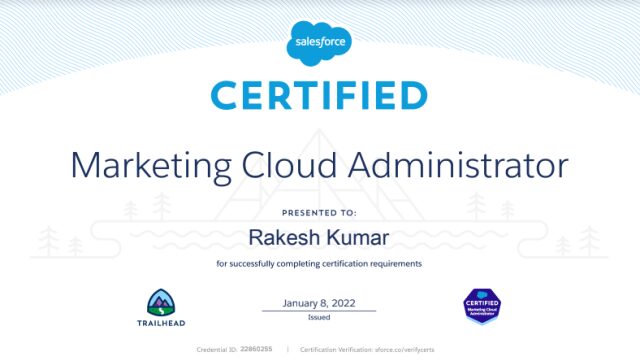Click the pyramid mountain watermark graphic
The height and width of the screenshot is (361, 640).
(x=319, y=176)
